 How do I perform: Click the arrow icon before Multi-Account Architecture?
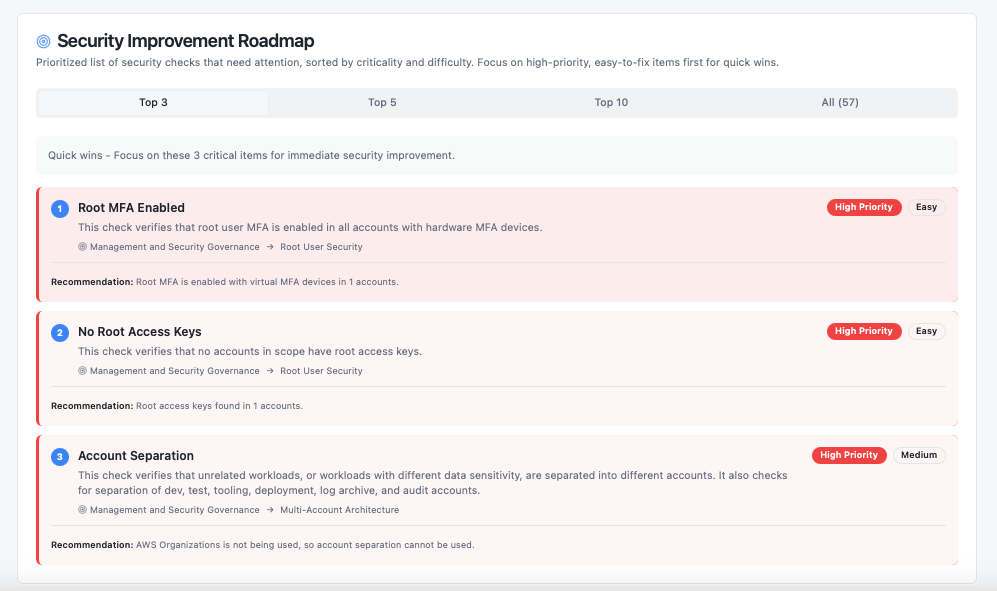tap(269, 509)
